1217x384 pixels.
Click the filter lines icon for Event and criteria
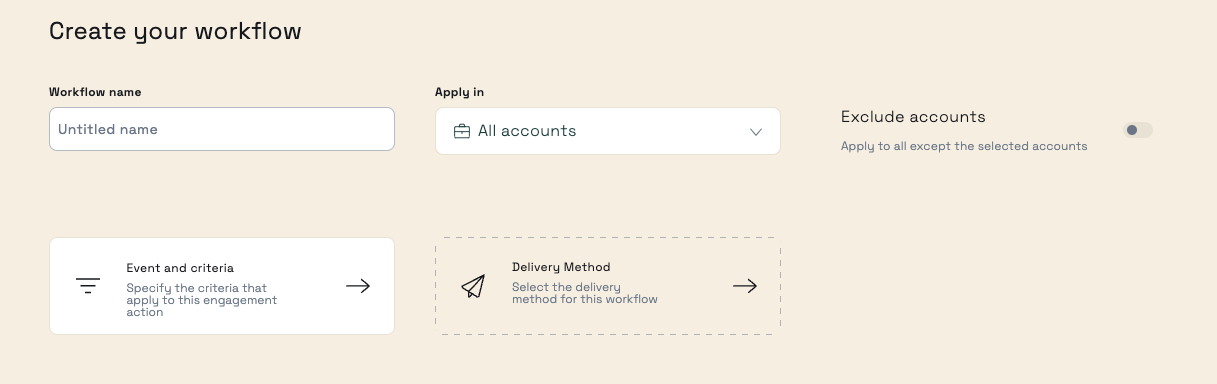(x=88, y=286)
